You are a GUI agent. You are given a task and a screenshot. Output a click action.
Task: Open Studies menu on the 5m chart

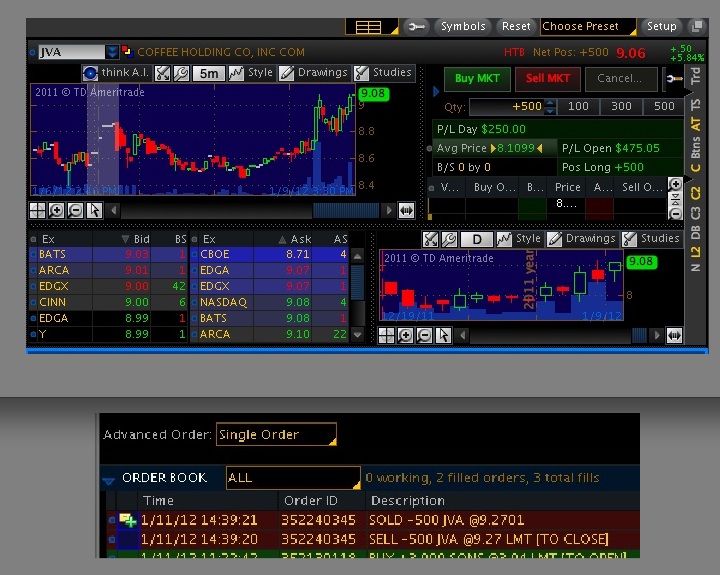(x=383, y=73)
